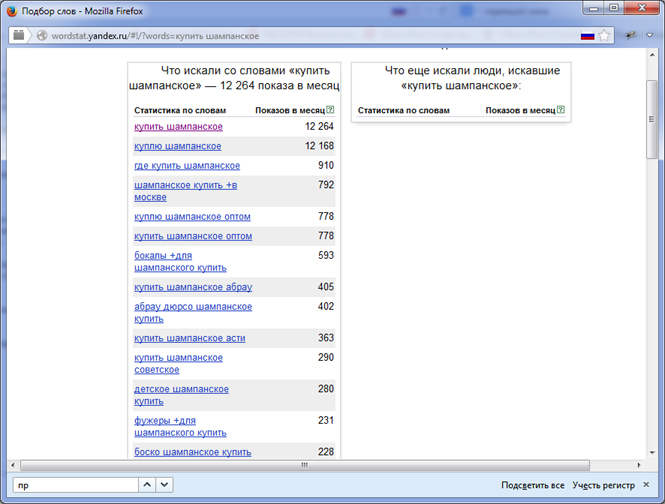
Task: Select the value '12 168'
Action: click(x=319, y=146)
